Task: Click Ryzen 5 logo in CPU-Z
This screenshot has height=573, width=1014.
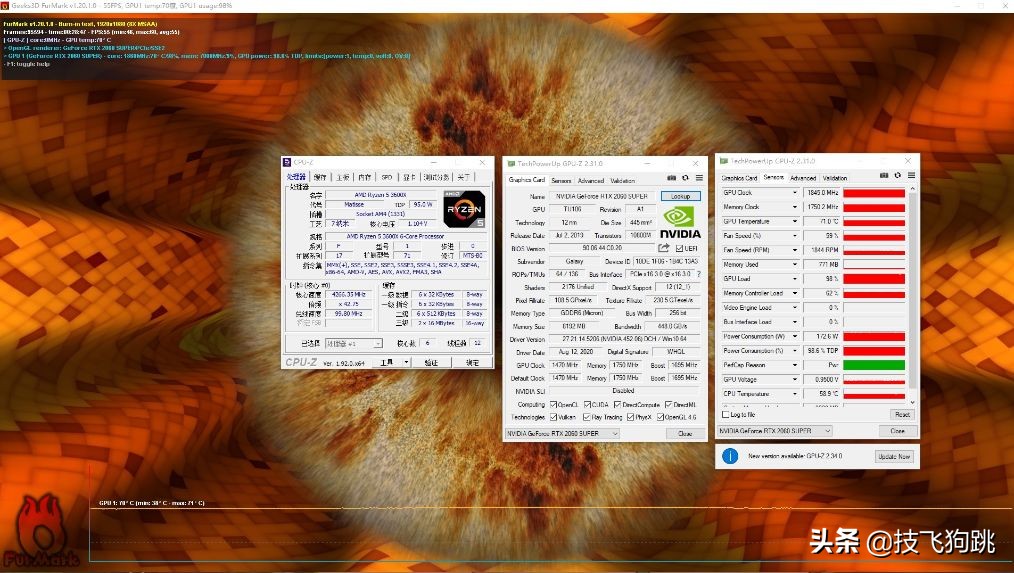Action: (464, 209)
